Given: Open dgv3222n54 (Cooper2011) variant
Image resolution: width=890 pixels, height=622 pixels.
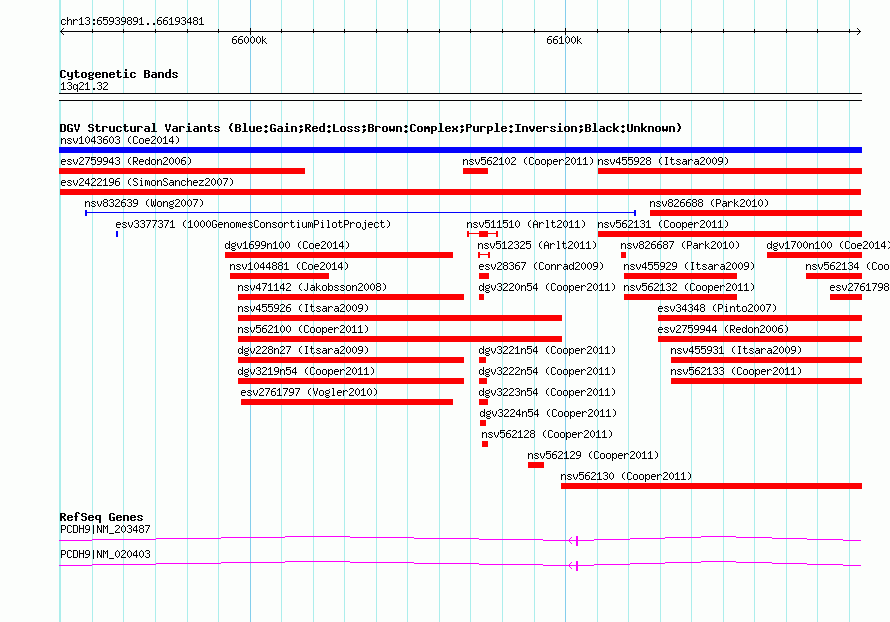Looking at the screenshot, I should (x=547, y=371).
